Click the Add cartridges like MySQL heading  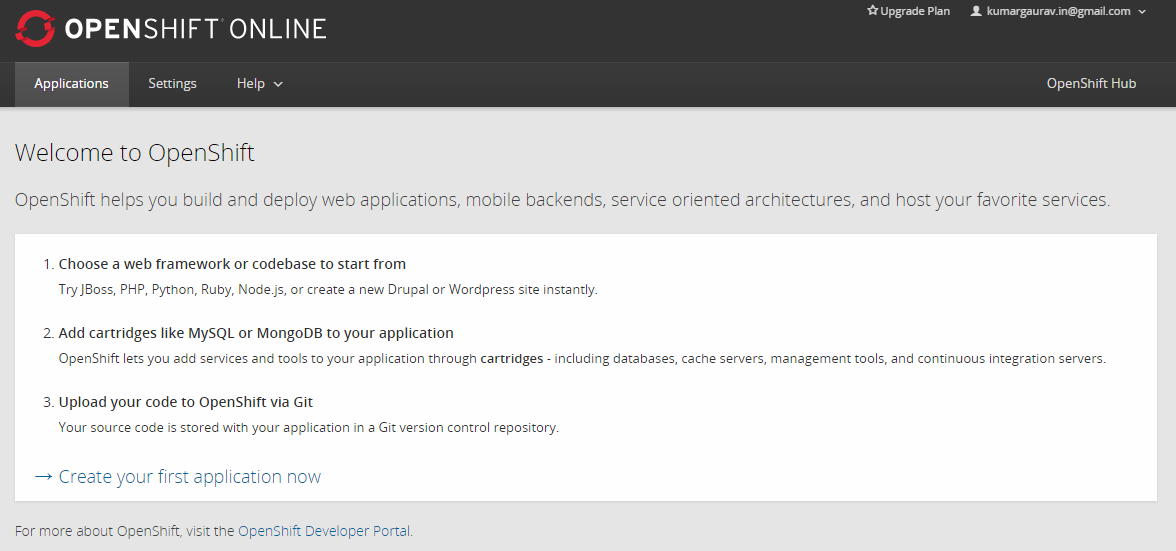coord(256,333)
